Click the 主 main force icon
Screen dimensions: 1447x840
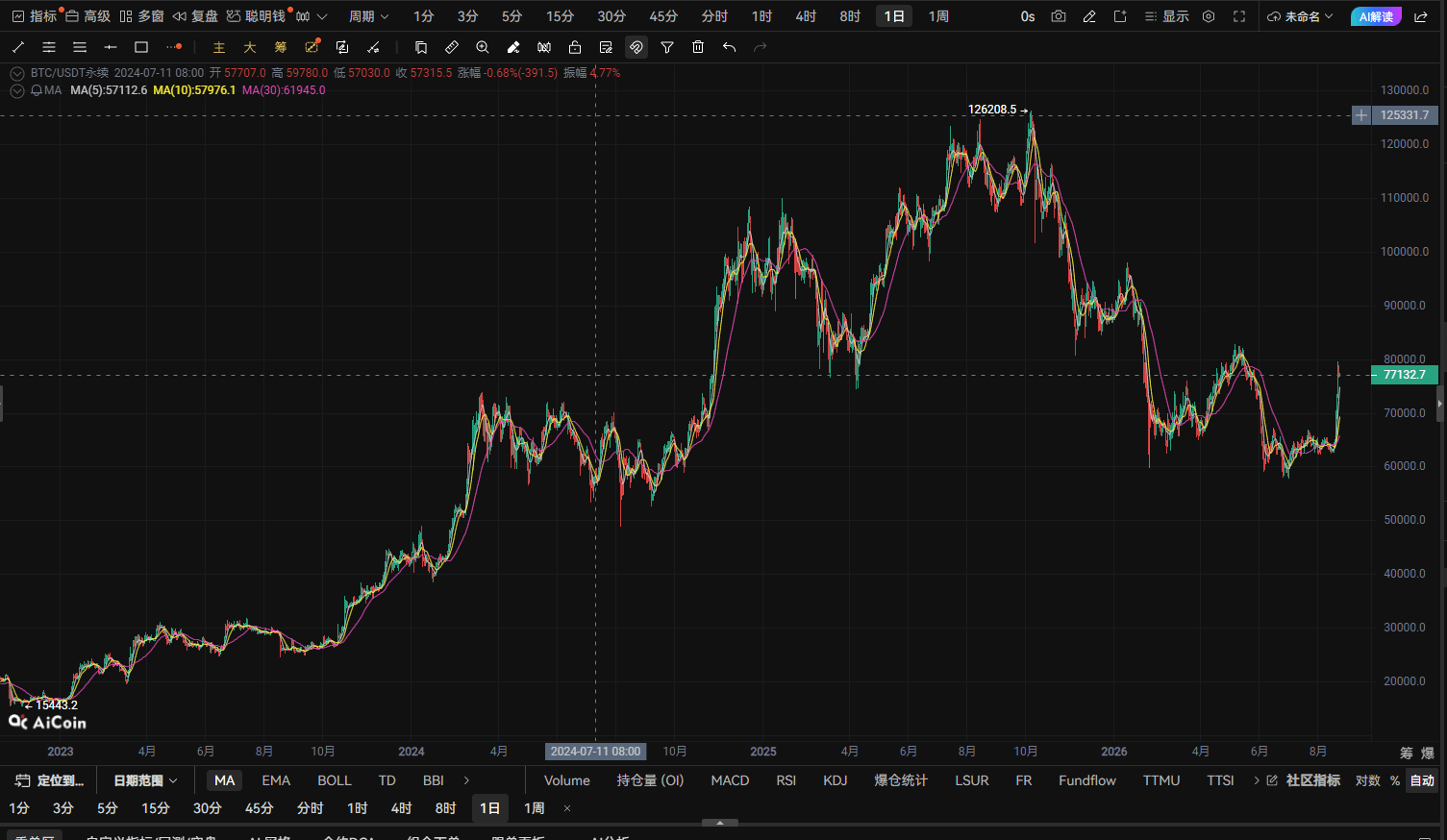(x=219, y=47)
